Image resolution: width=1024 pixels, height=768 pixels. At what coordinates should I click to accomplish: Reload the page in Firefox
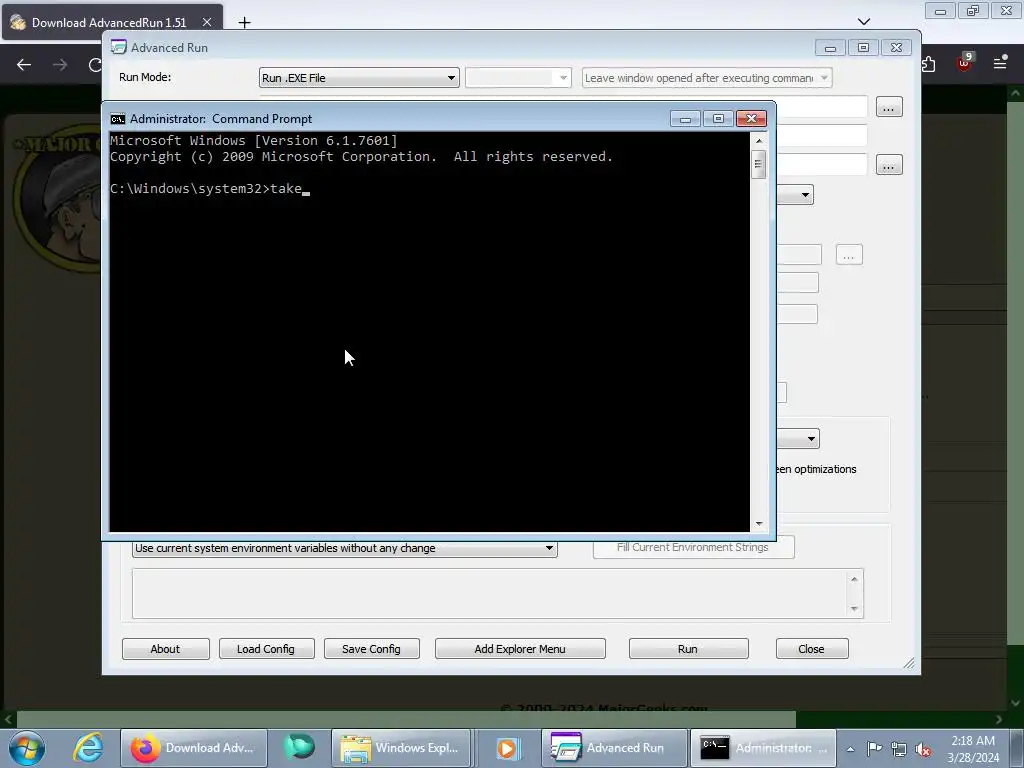95,65
